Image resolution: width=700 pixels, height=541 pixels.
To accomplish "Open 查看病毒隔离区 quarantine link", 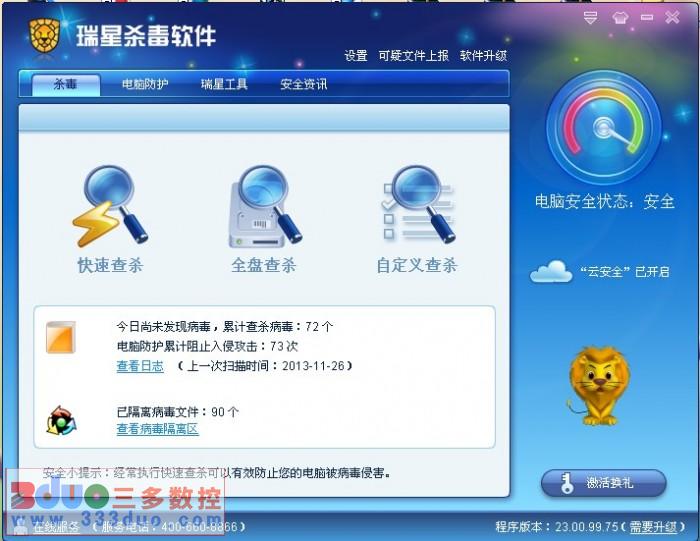I will click(158, 429).
